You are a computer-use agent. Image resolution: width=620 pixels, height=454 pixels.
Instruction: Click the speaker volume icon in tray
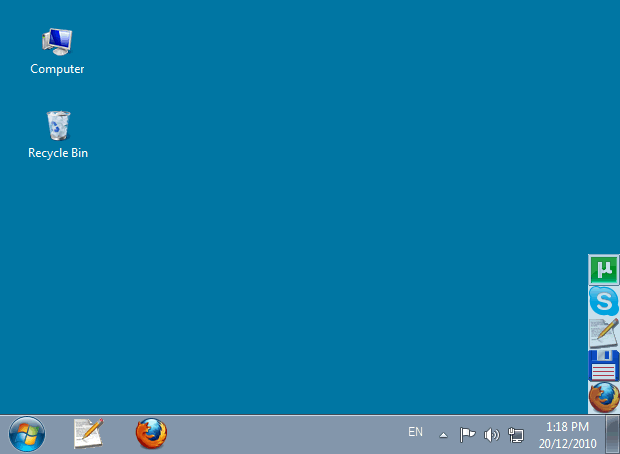tap(491, 434)
